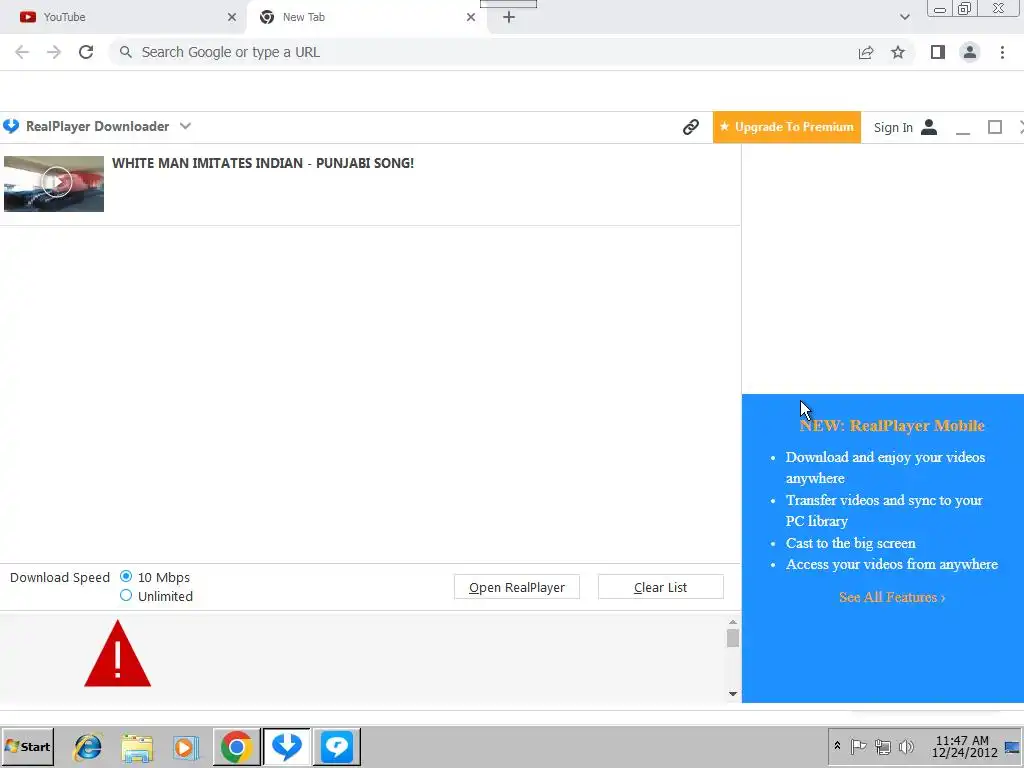Launch Internet Explorer from the taskbar
Screen dimensions: 1024x768
click(88, 747)
